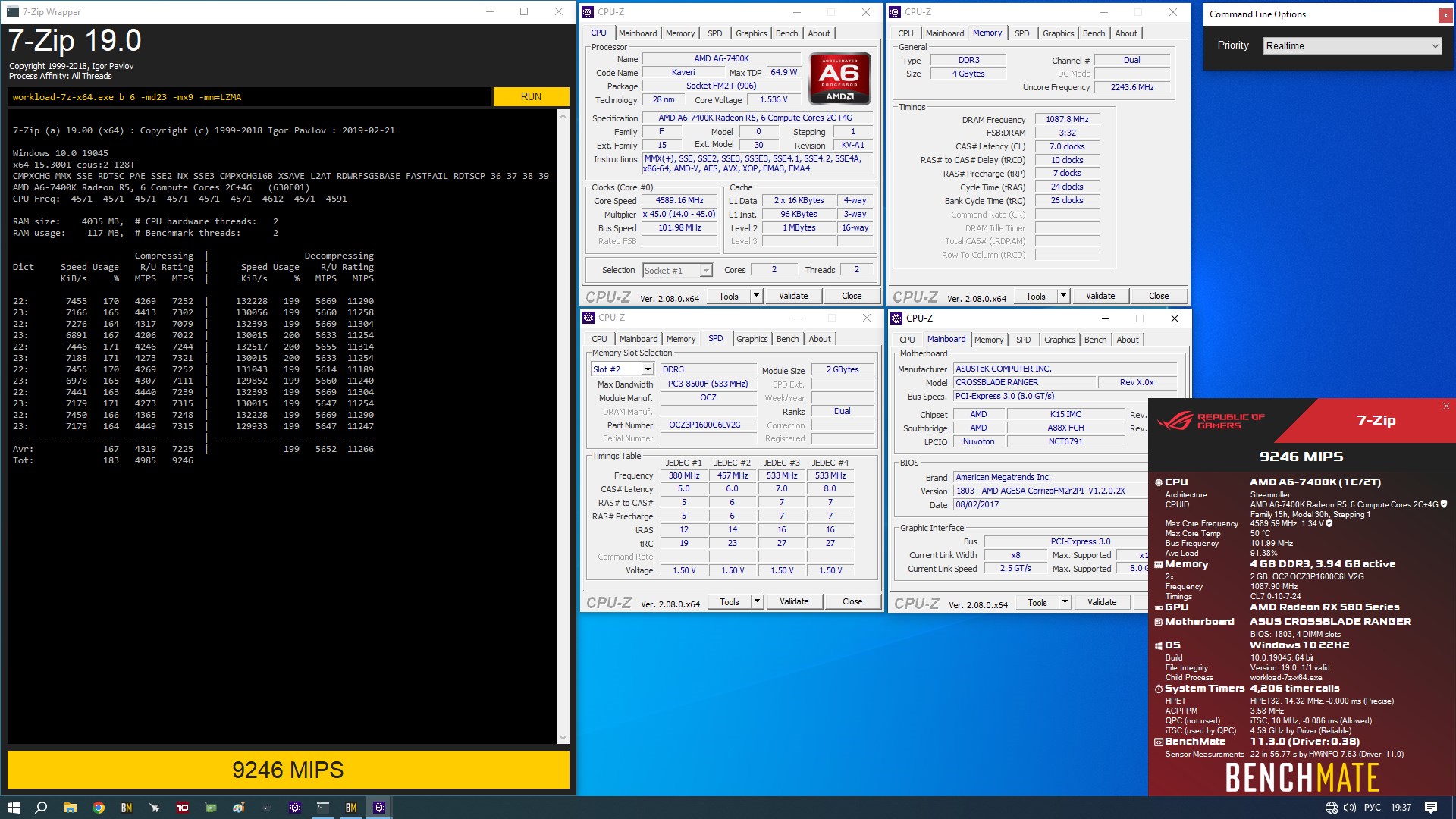Open taskbar Search magnifier
The image size is (1456, 819).
click(x=41, y=808)
